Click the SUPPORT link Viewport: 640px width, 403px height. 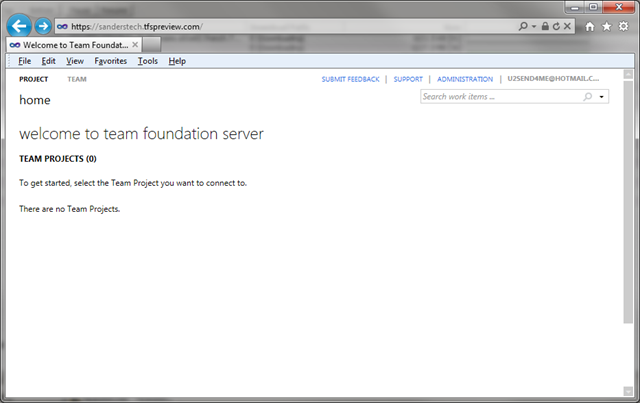click(x=408, y=79)
